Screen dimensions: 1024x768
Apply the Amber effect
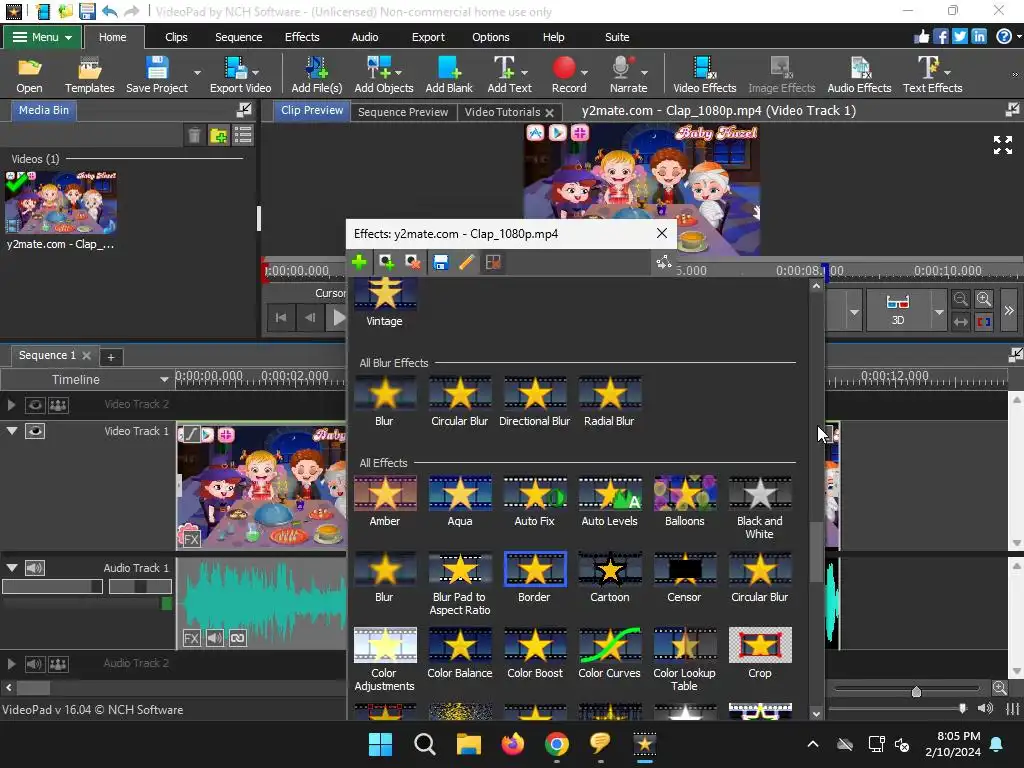pyautogui.click(x=385, y=501)
